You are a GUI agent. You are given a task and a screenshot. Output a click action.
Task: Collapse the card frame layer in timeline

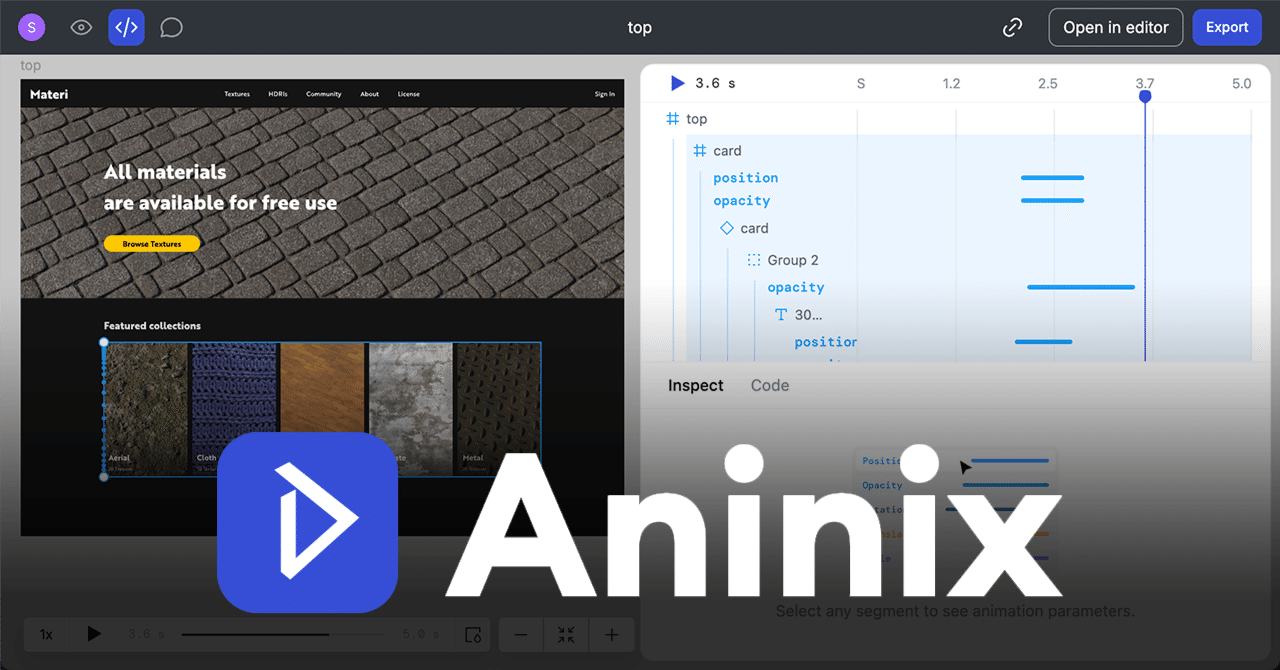tap(698, 150)
